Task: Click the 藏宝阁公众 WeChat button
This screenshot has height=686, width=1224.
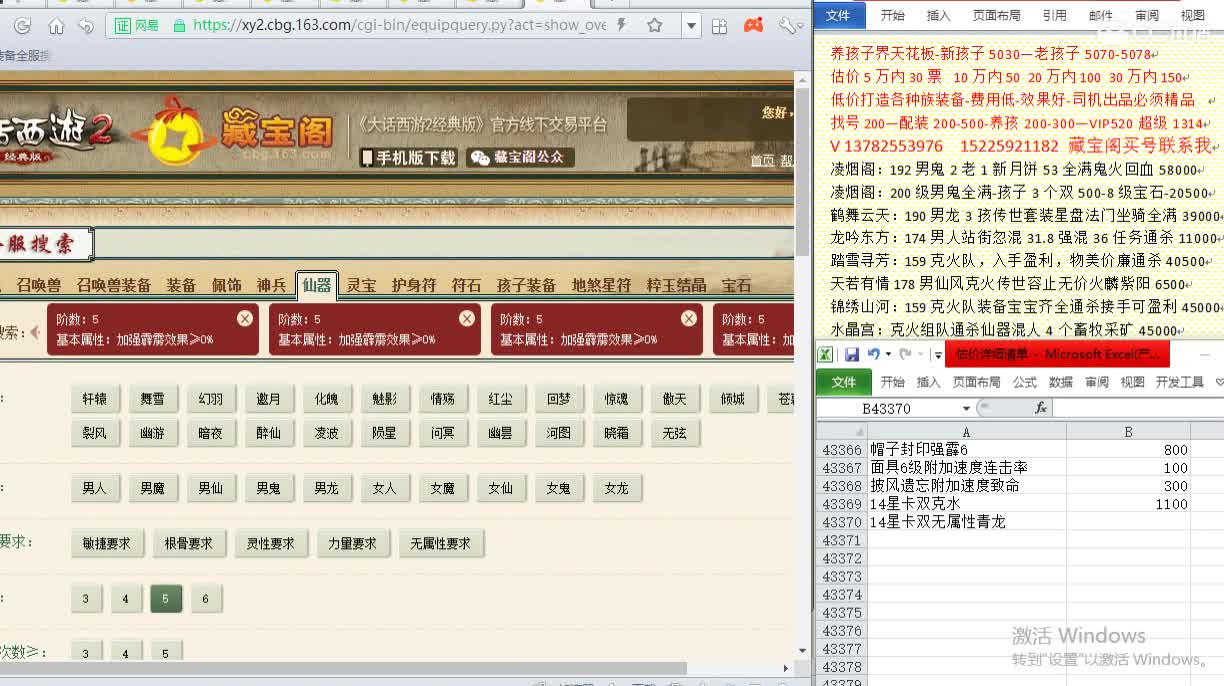Action: [520, 157]
